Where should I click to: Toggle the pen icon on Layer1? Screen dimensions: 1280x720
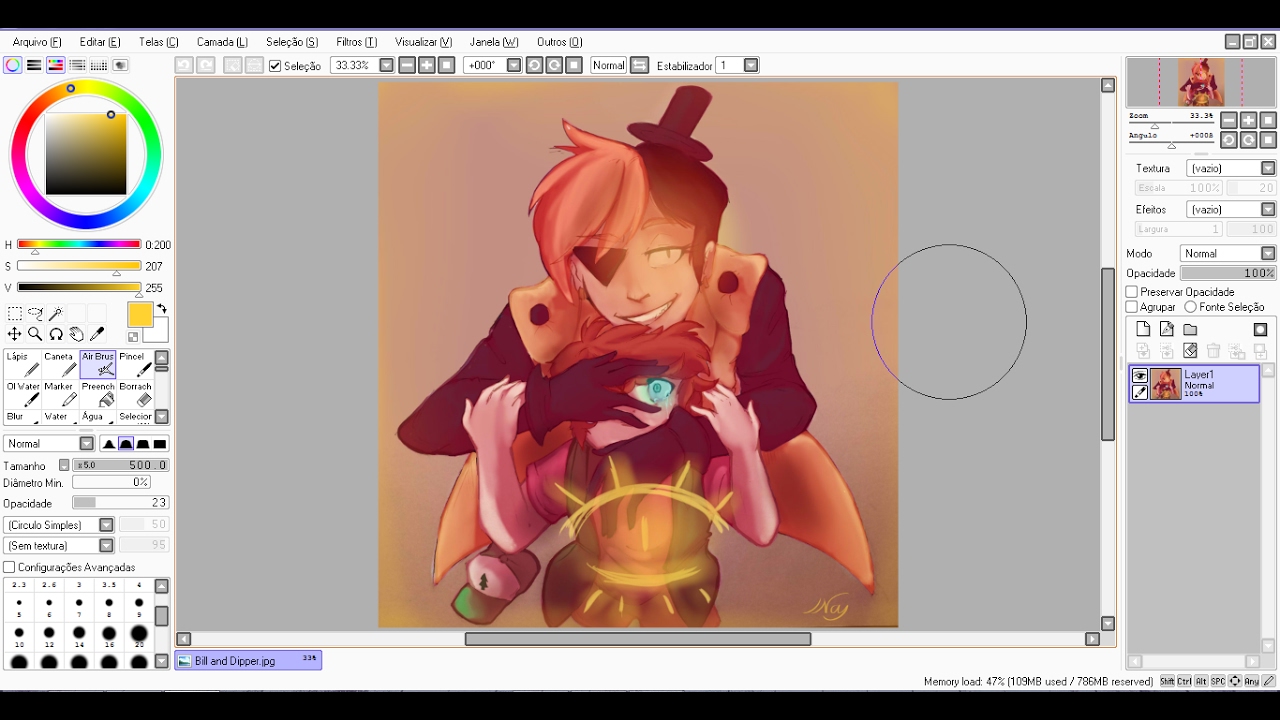[x=1140, y=392]
